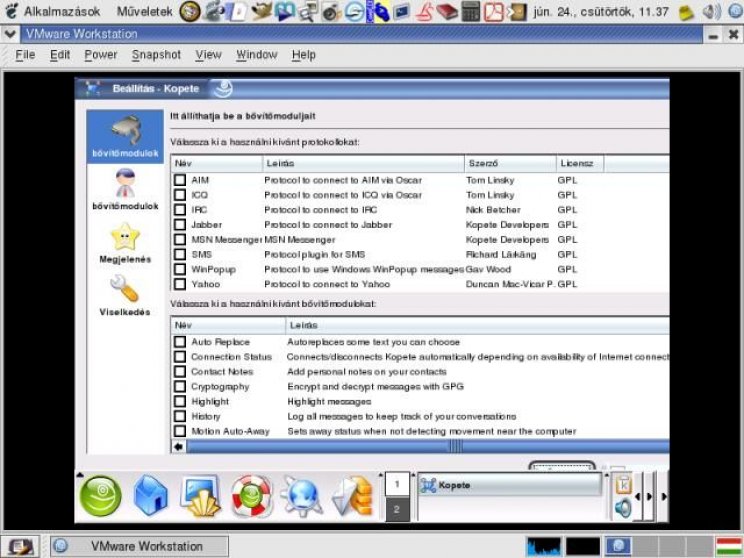
Task: Click the date and time clock applet
Action: (601, 11)
